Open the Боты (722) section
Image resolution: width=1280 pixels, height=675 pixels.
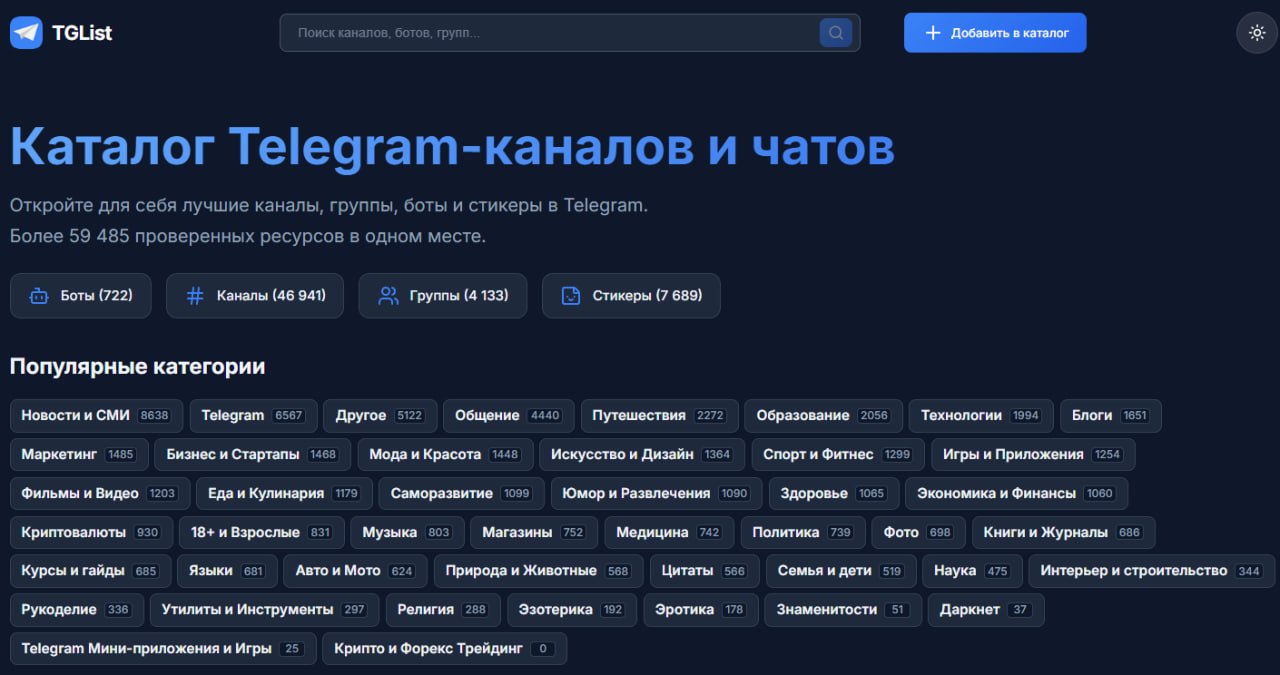(x=81, y=296)
